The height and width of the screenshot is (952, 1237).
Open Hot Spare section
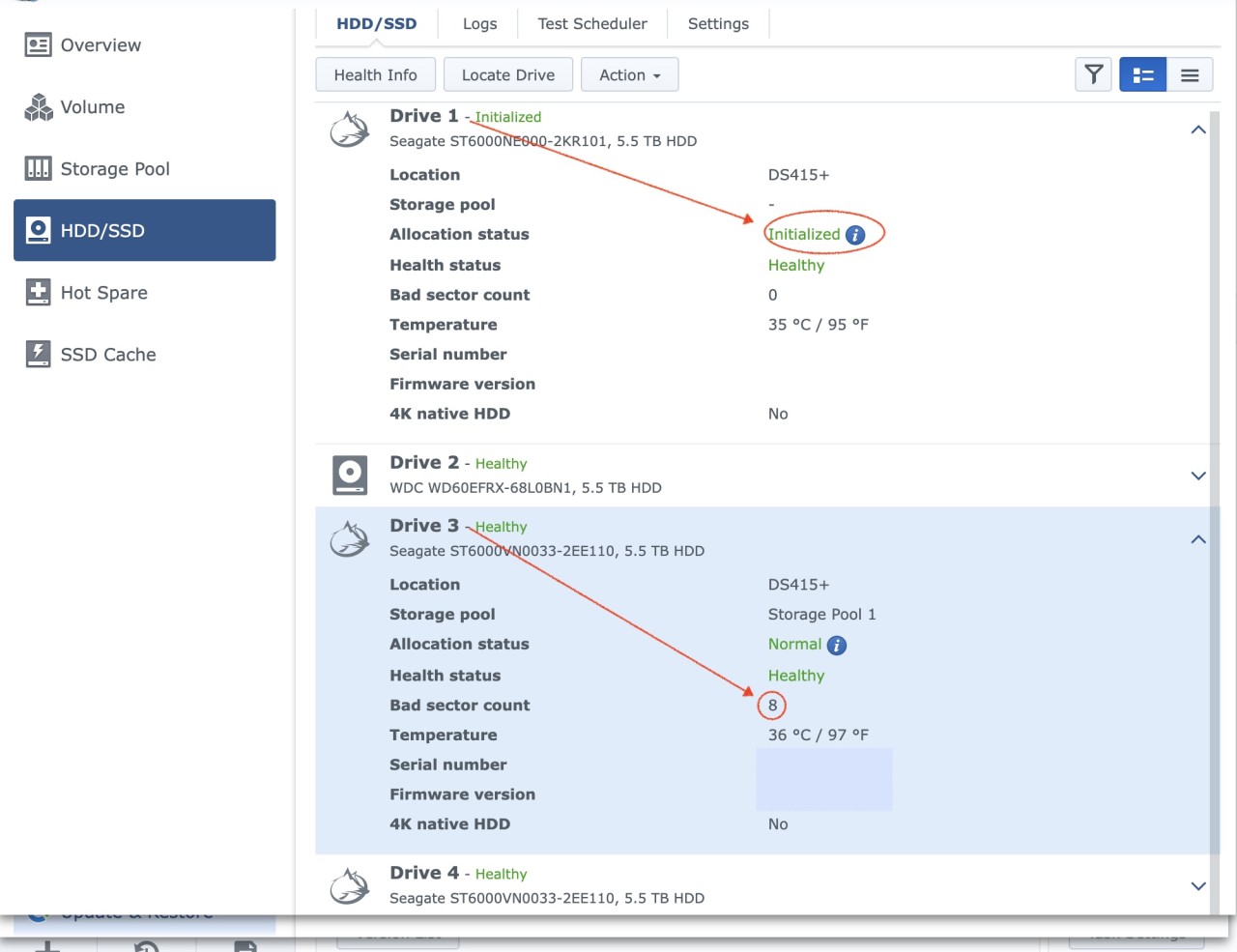pyautogui.click(x=103, y=293)
